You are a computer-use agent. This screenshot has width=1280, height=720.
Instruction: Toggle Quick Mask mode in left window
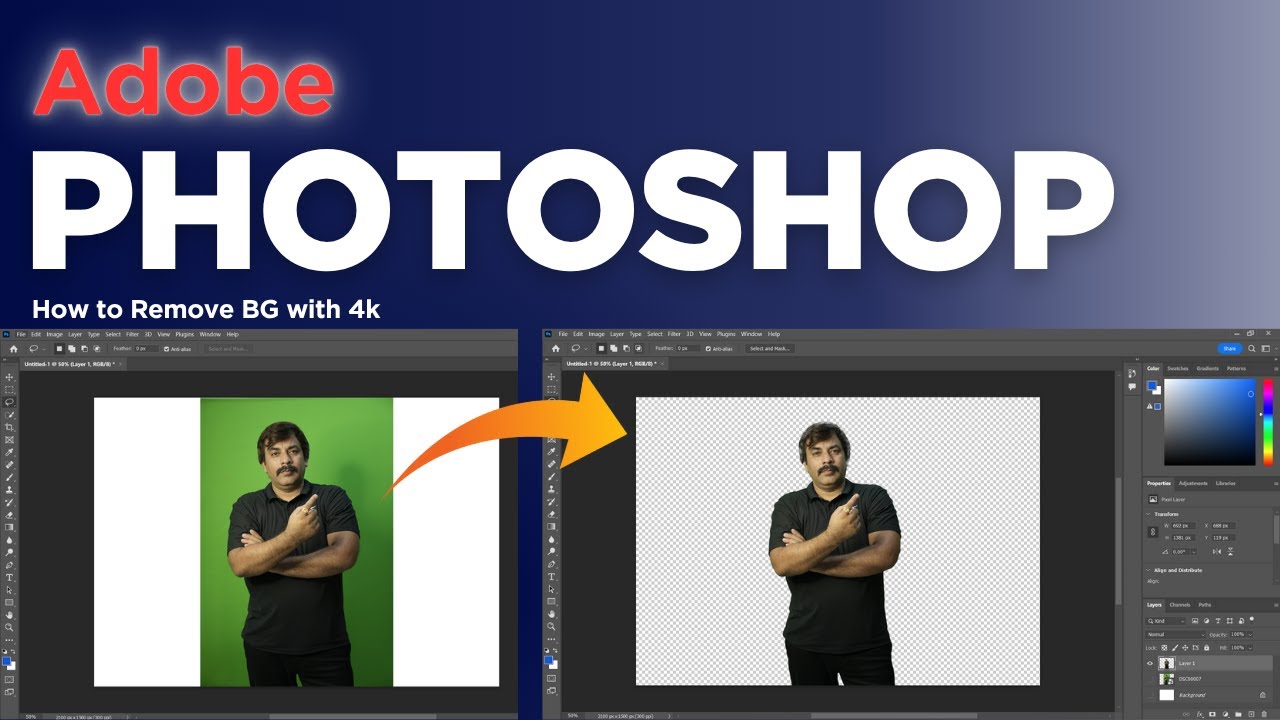9,679
